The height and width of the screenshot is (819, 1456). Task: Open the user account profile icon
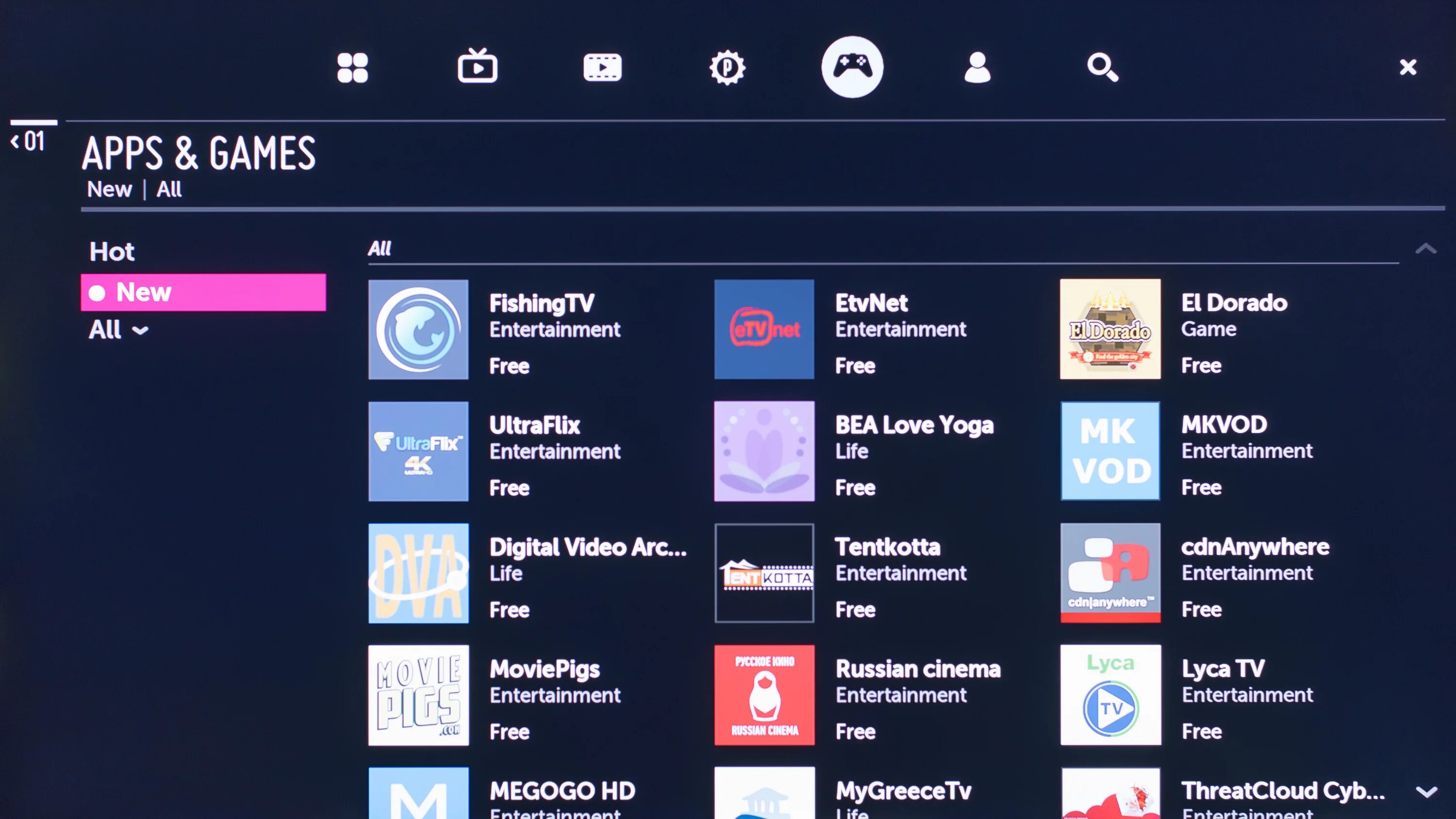(x=977, y=68)
